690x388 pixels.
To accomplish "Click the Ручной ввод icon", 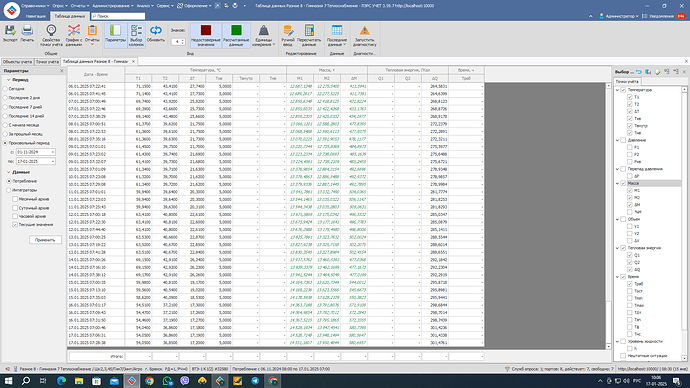I will click(x=288, y=30).
